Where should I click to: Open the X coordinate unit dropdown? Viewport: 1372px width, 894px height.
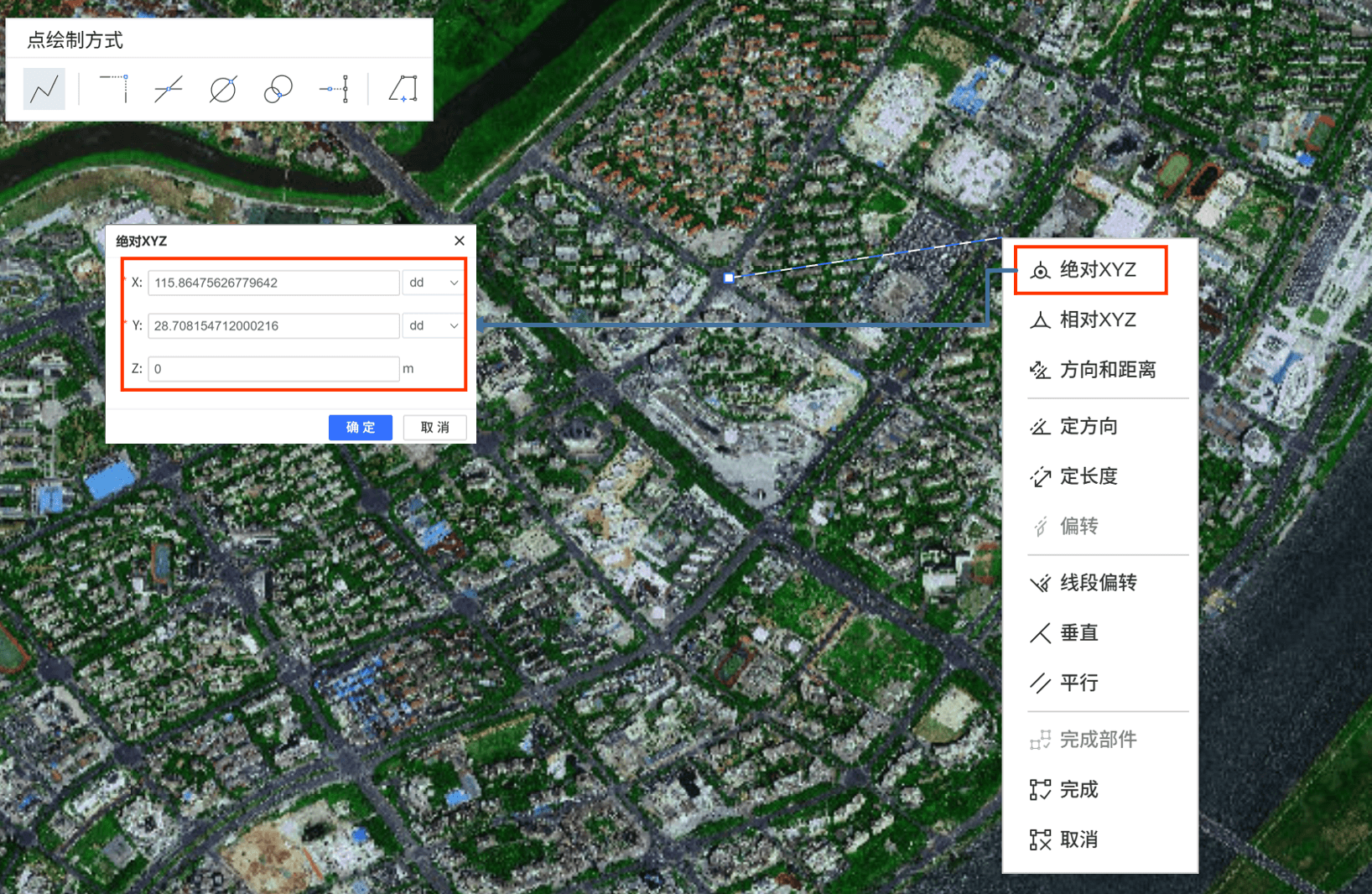point(433,283)
